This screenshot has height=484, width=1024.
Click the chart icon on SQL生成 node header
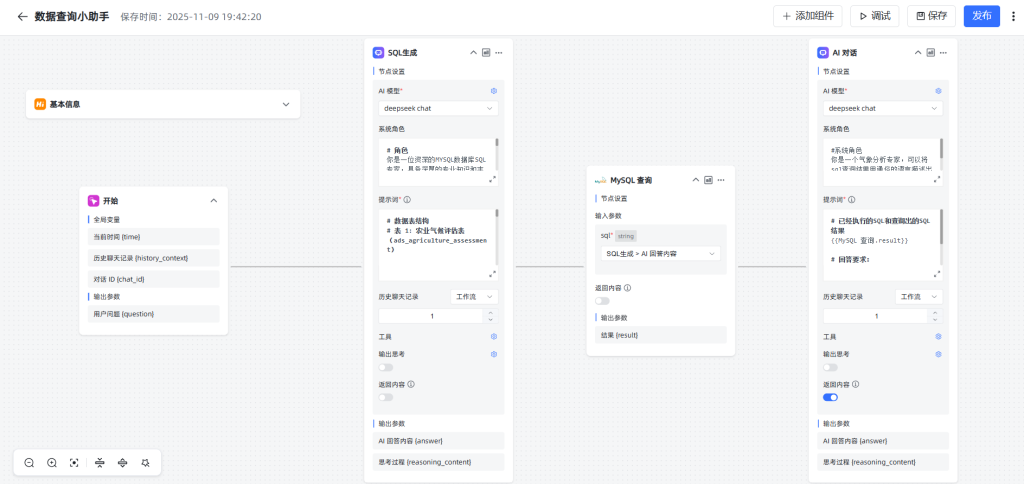click(x=486, y=53)
